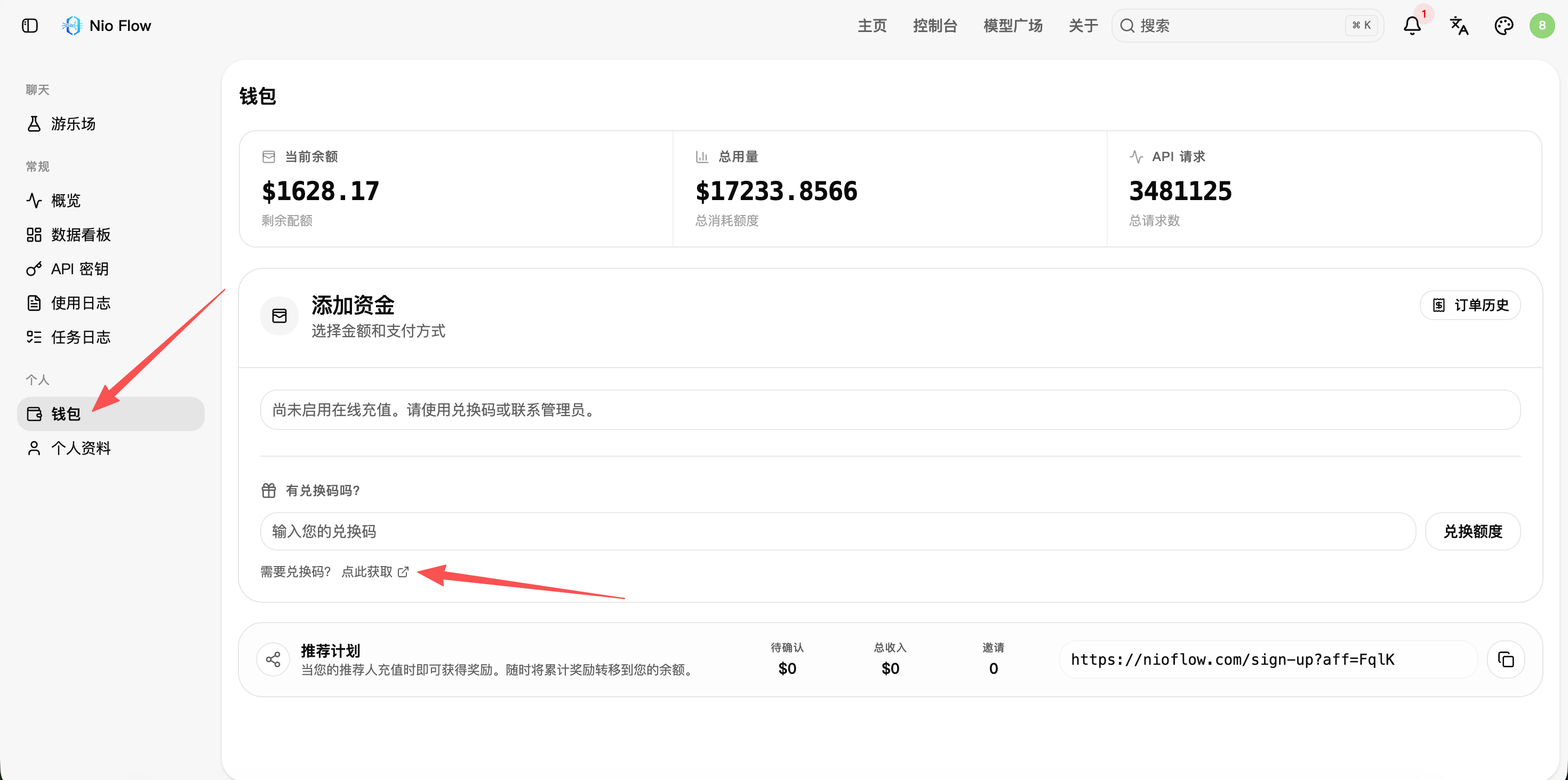Click the 兑换额度 button
This screenshot has width=1568, height=780.
[x=1473, y=531]
